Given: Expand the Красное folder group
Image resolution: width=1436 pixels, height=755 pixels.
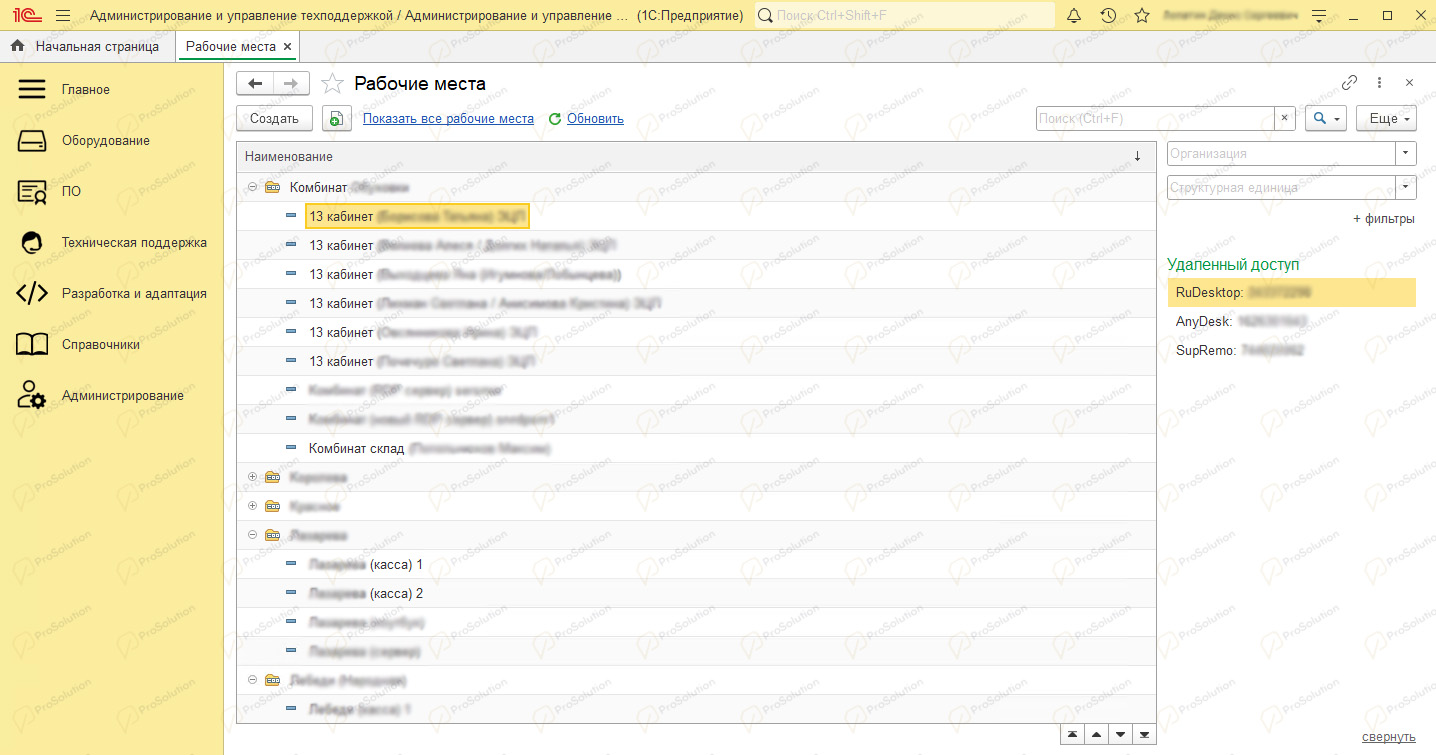Looking at the screenshot, I should [253, 506].
